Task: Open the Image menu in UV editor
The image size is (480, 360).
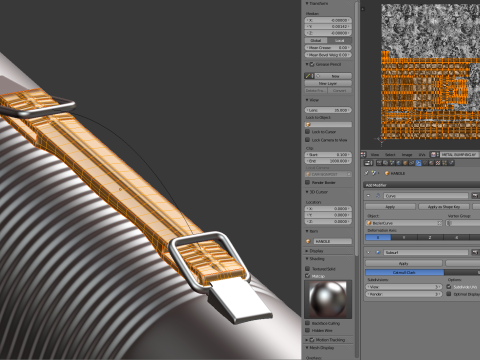Action: tap(407, 155)
